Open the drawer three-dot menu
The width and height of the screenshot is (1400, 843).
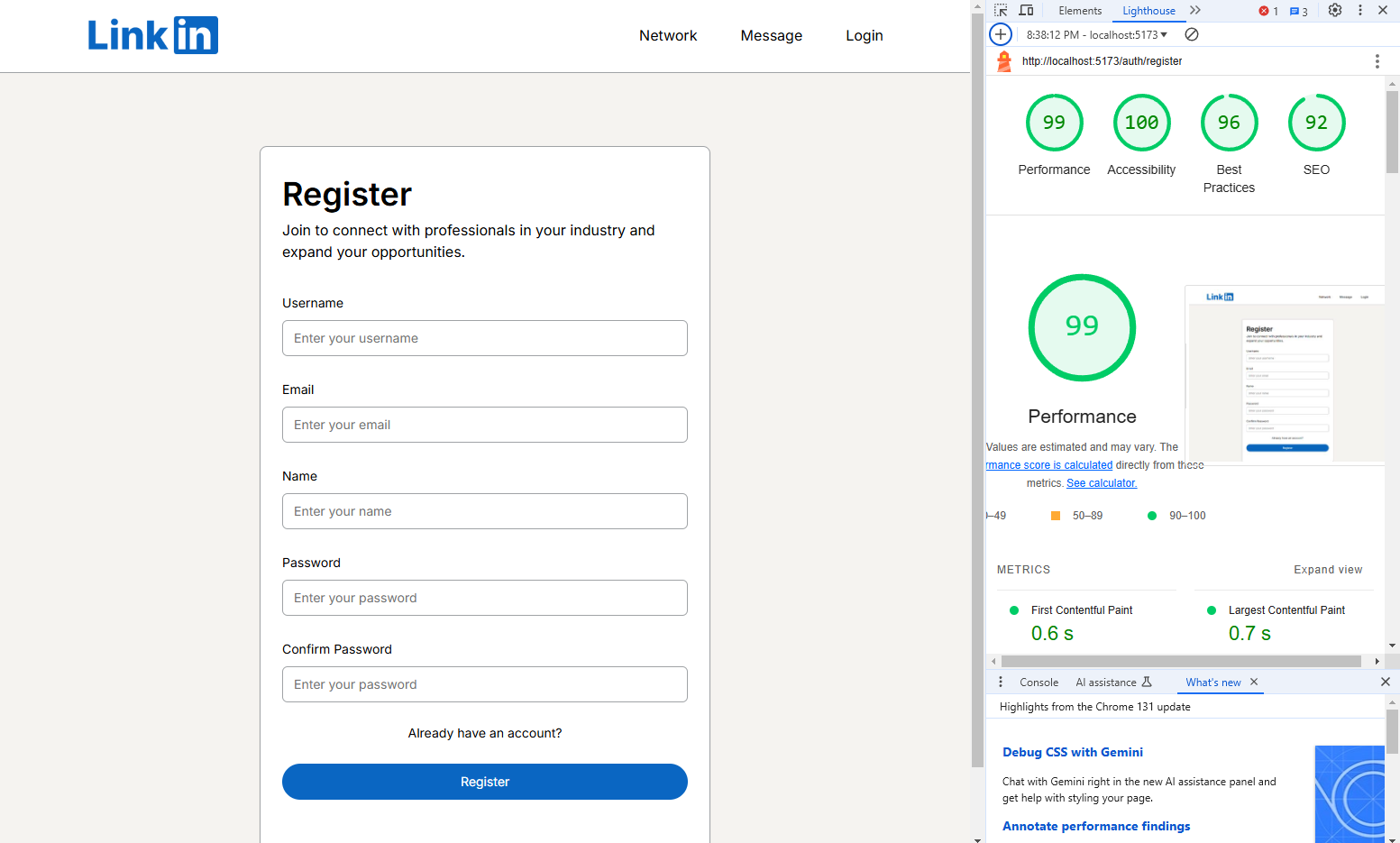tap(1001, 683)
